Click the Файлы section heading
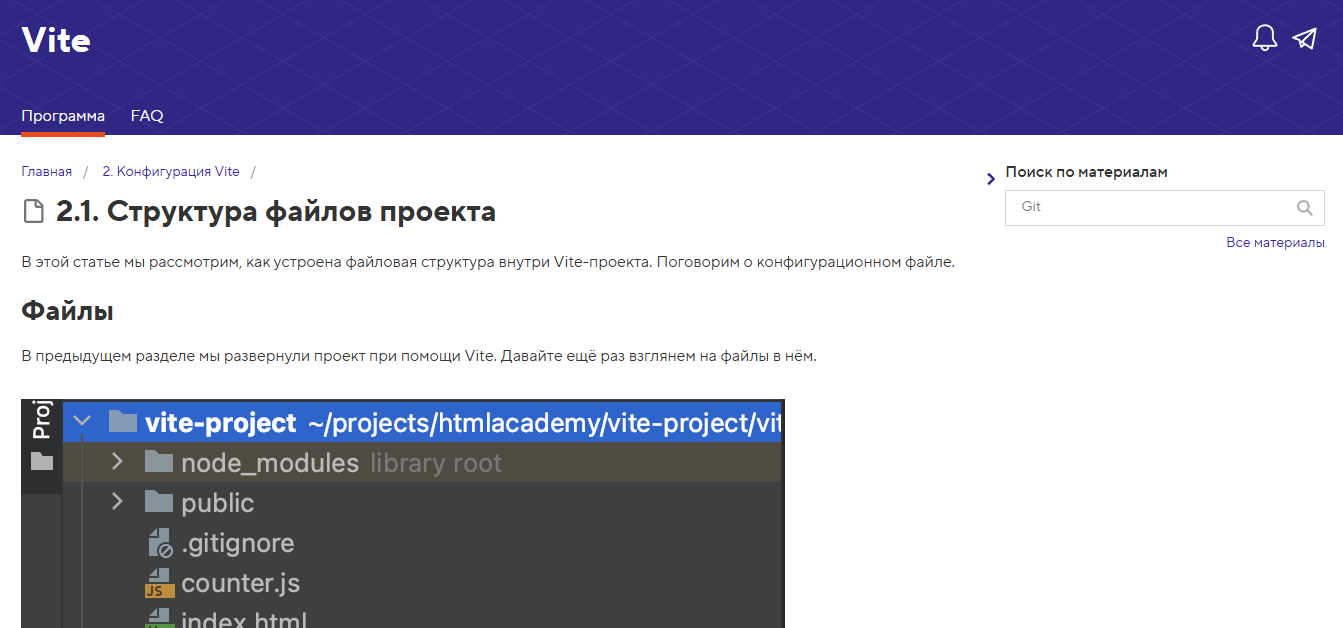1343x628 pixels. 67,311
